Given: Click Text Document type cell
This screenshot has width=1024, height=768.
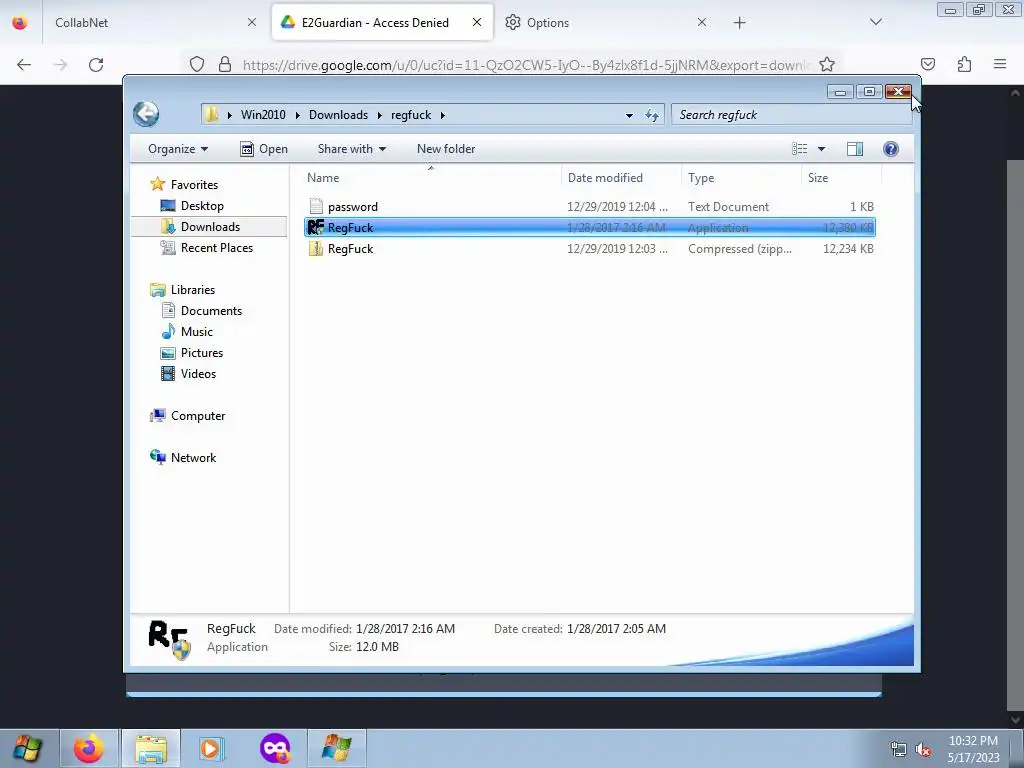Looking at the screenshot, I should 728,207.
